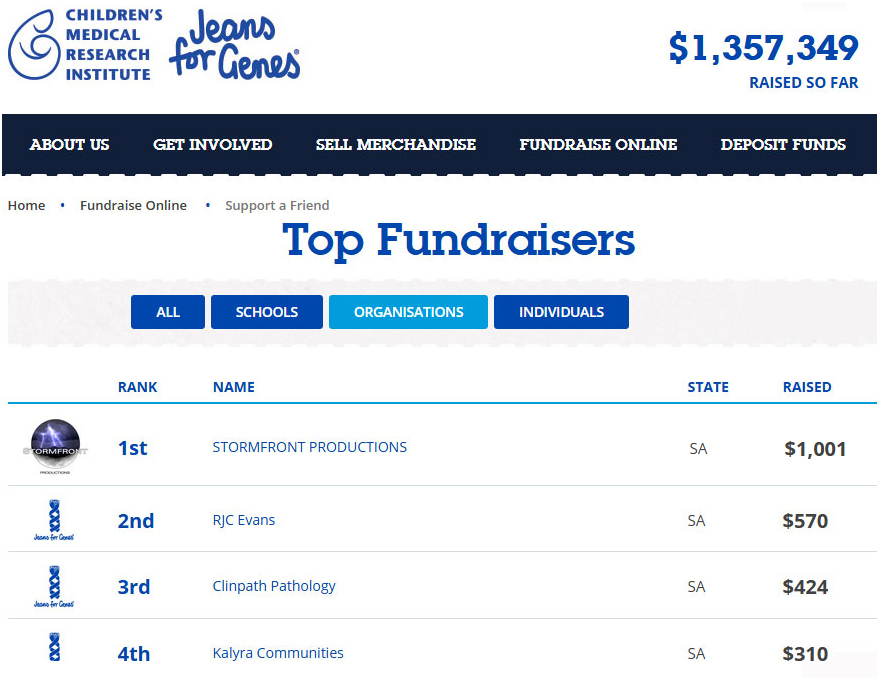Open the Fundraise Online menu item
This screenshot has height=679, width=878.
598,144
